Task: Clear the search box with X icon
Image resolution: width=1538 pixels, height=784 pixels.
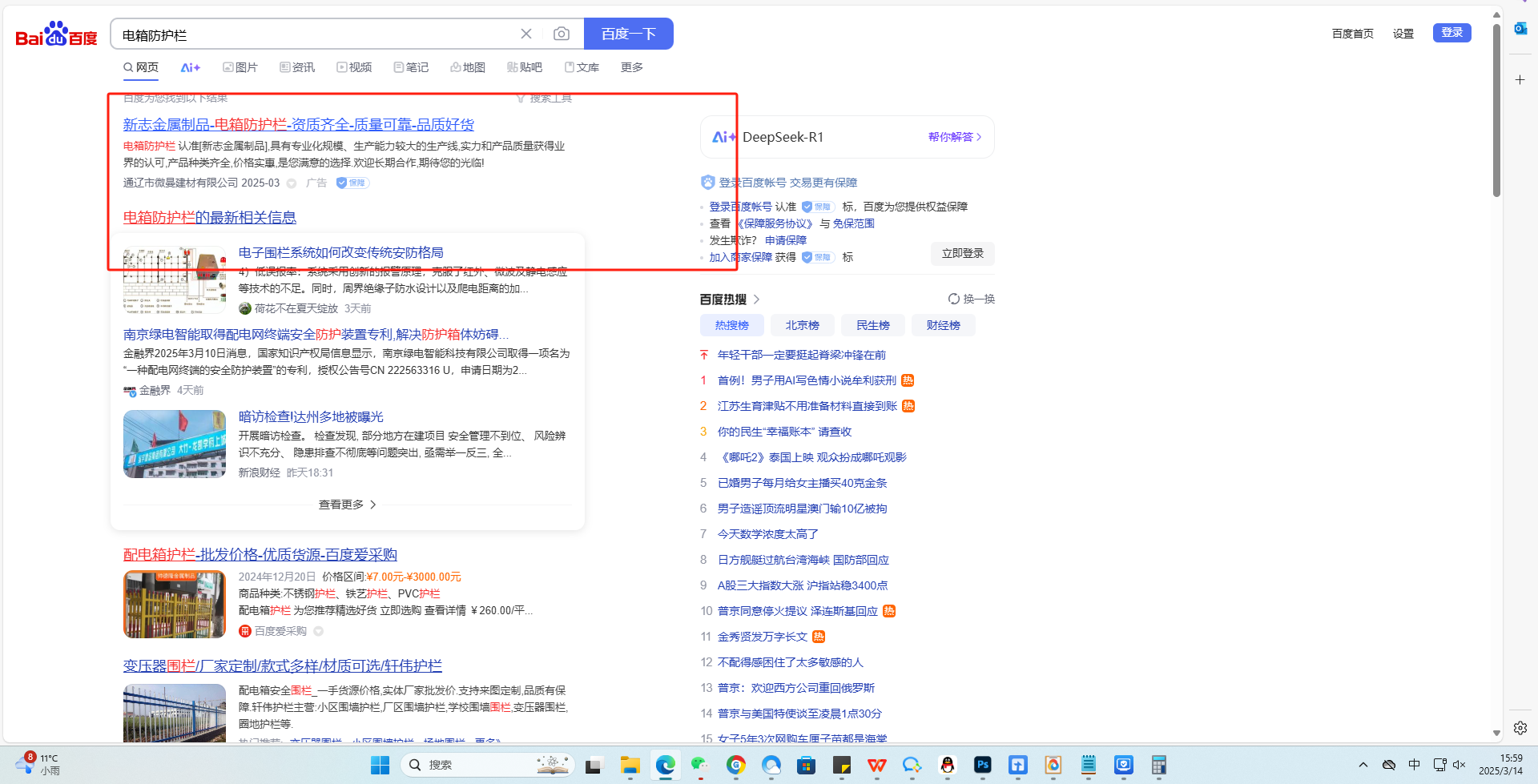Action: [526, 34]
